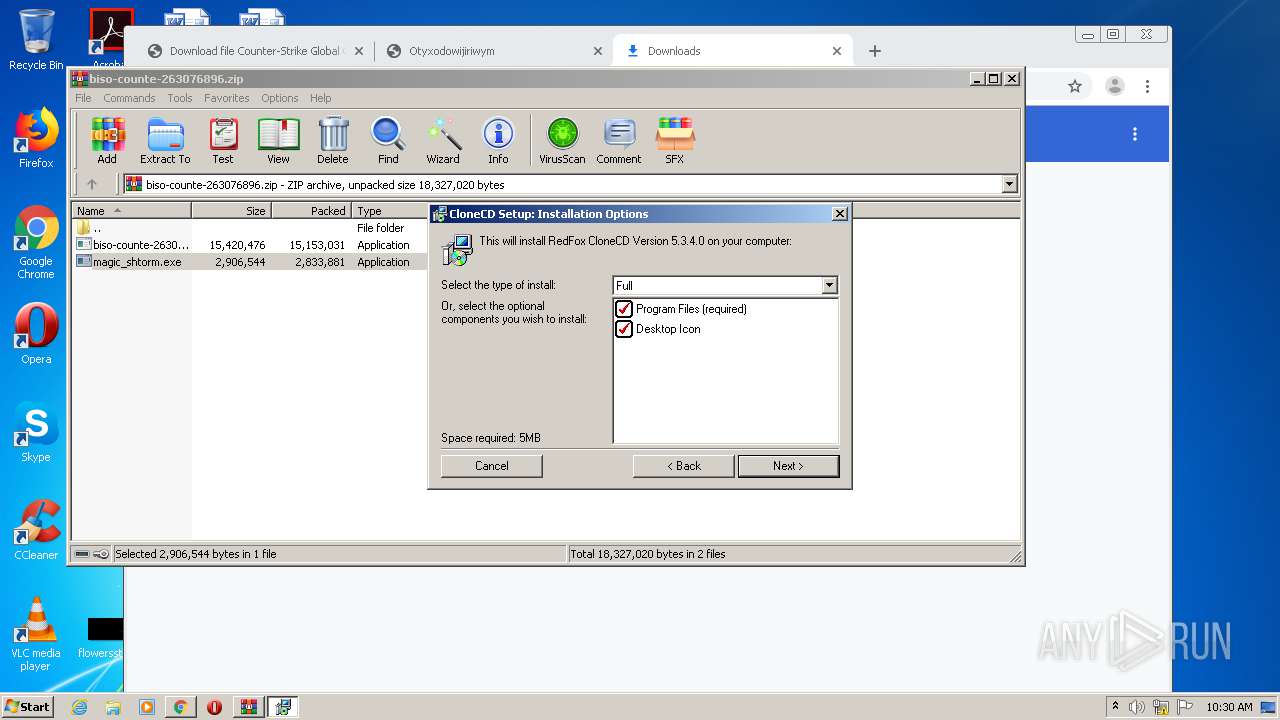Click the Delete recycle bin icon
Viewport: 1280px width, 720px height.
(333, 141)
